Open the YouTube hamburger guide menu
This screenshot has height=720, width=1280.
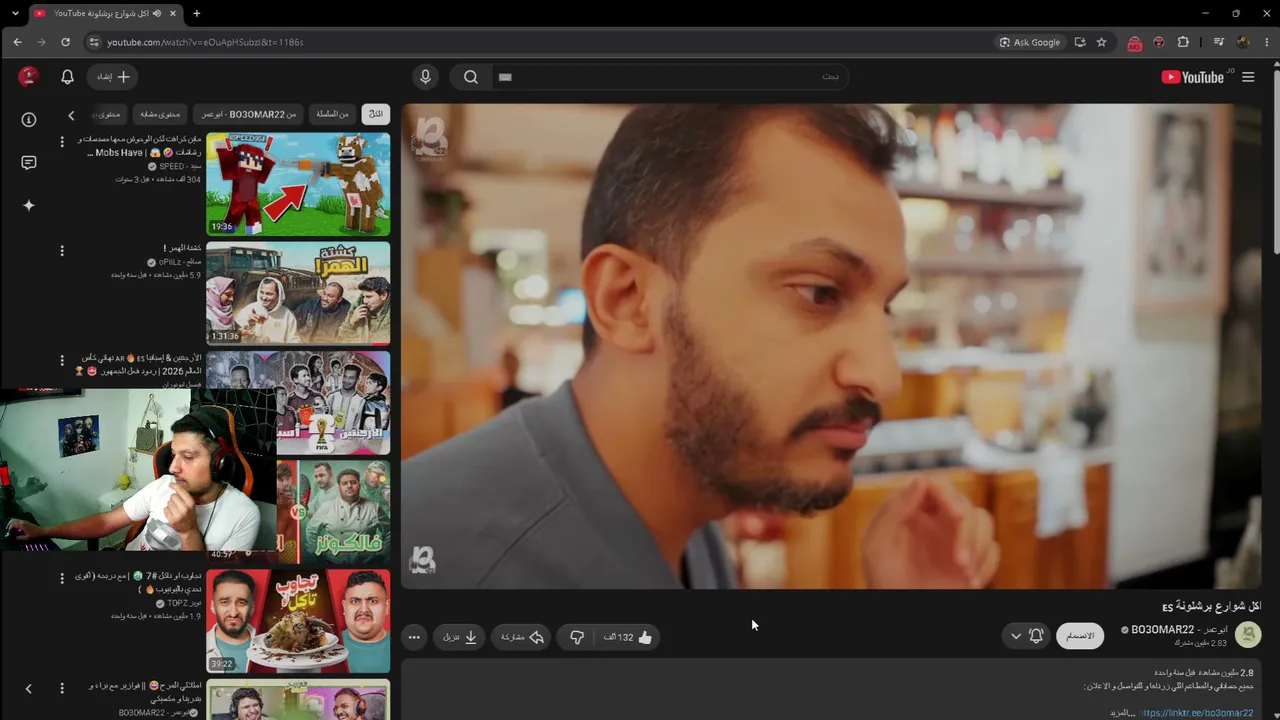[x=1248, y=77]
